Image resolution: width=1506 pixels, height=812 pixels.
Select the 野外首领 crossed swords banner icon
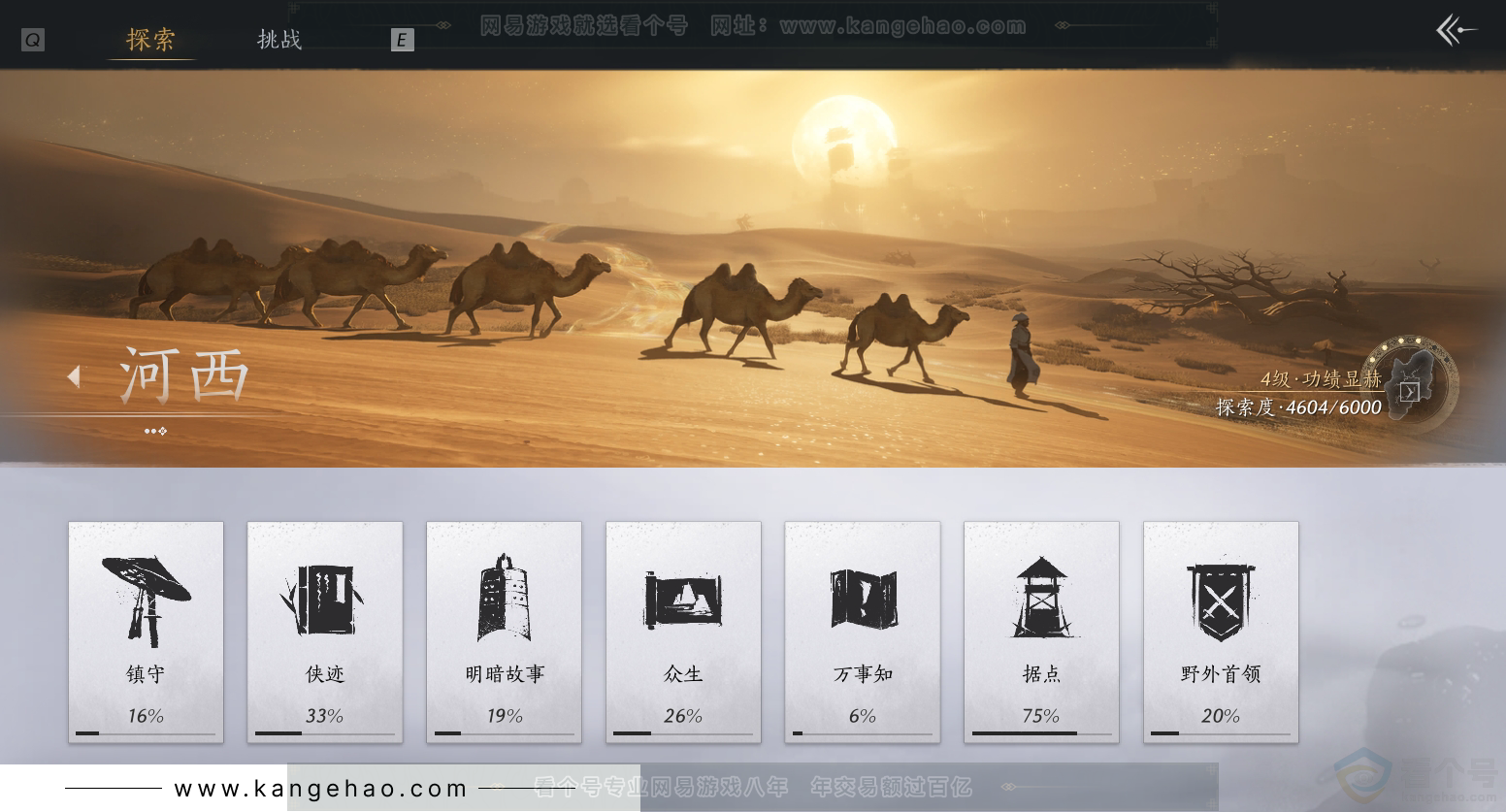tap(1221, 601)
